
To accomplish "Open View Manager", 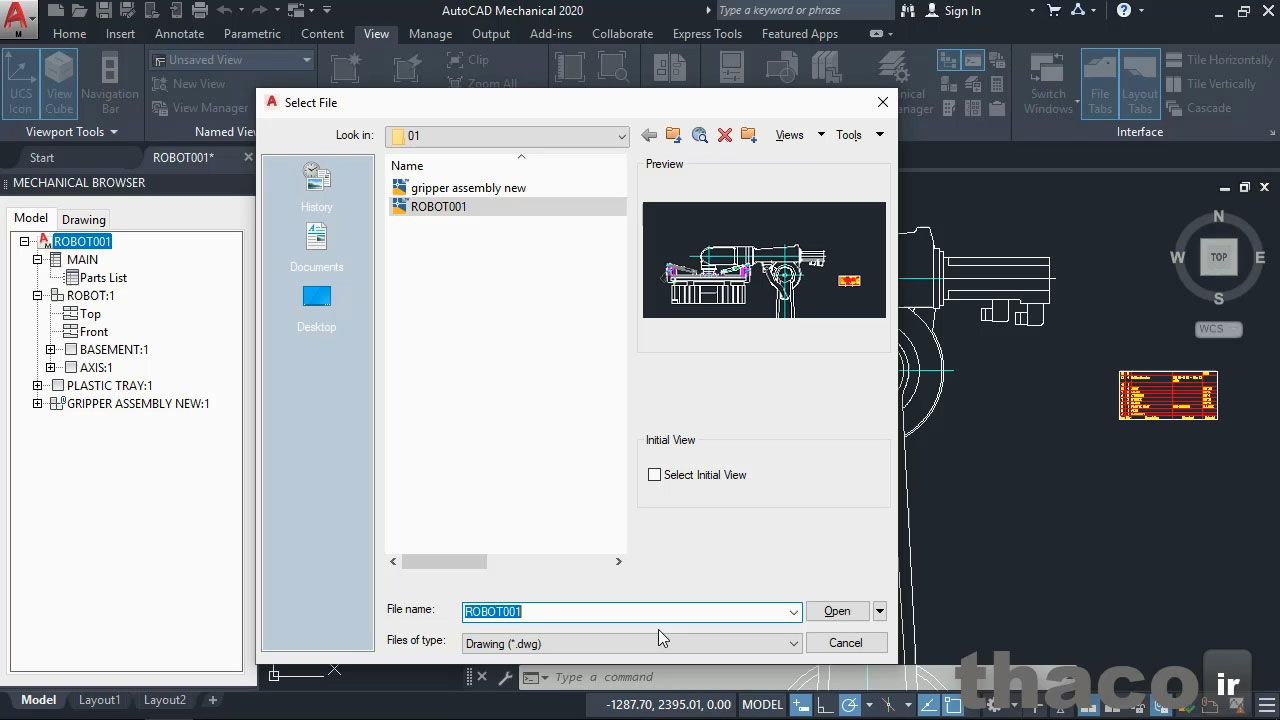I will (199, 108).
